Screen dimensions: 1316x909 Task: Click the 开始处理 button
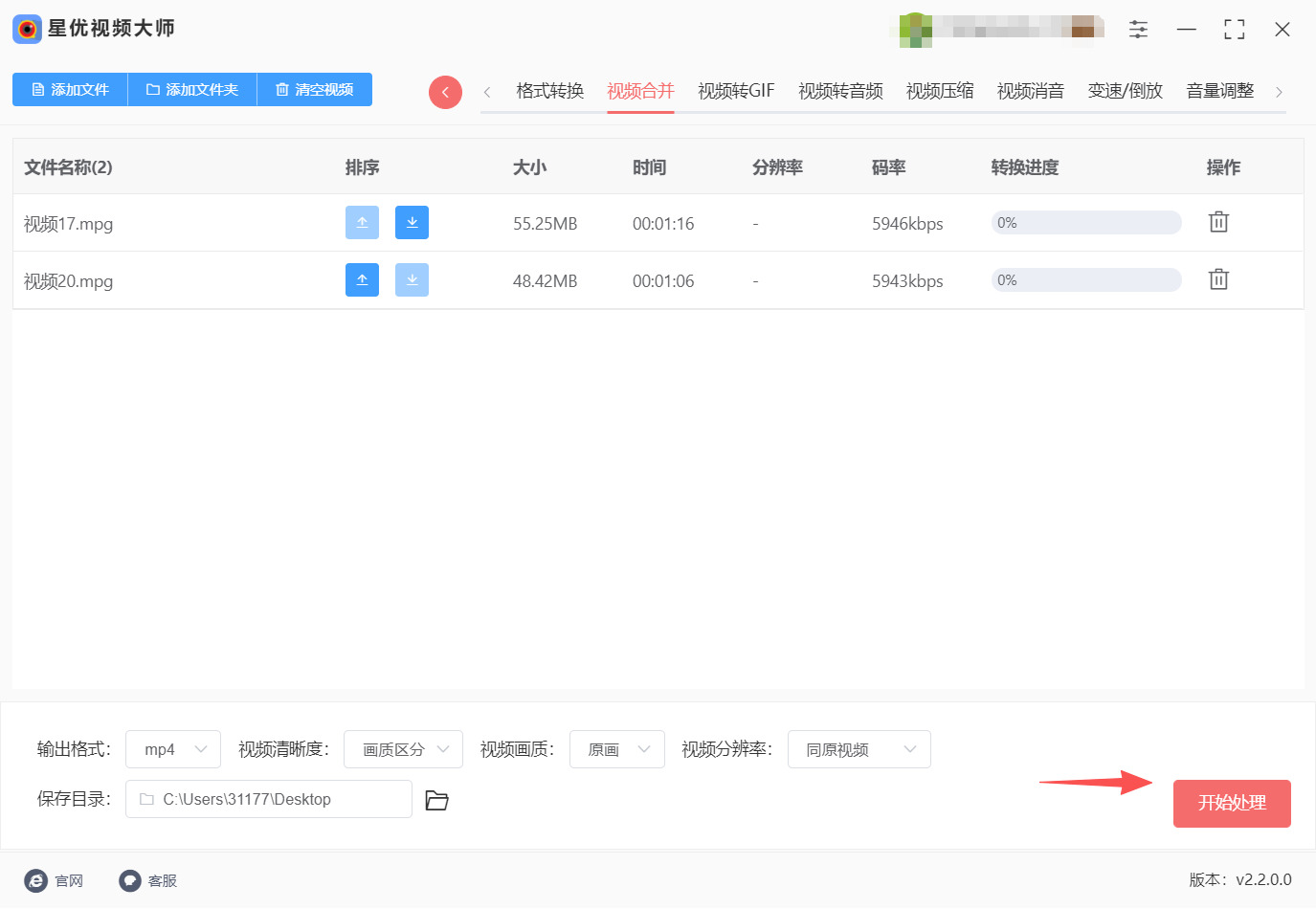coord(1232,803)
